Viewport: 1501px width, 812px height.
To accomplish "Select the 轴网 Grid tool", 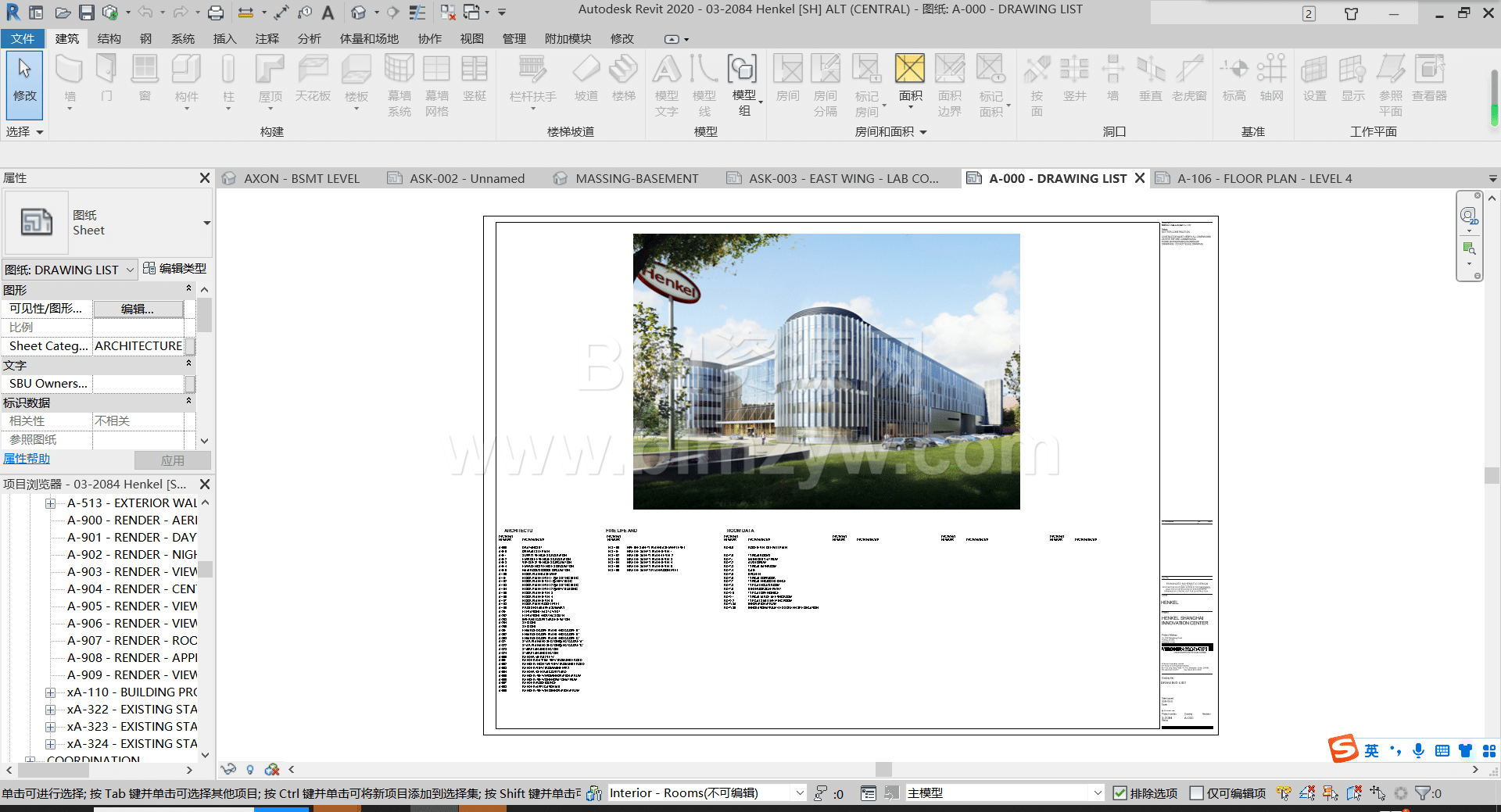I will 1271,80.
